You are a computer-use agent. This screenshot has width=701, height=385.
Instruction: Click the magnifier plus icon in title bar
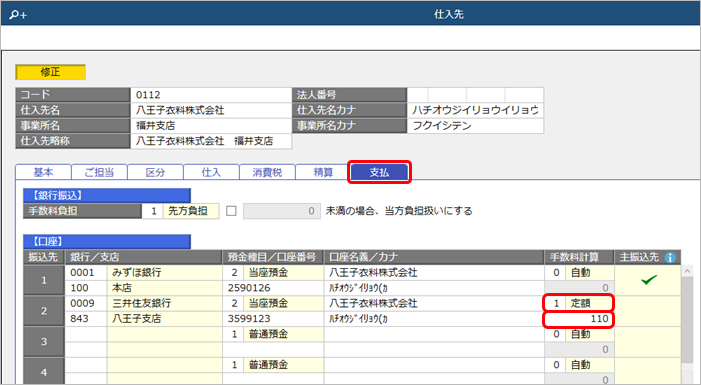pos(18,15)
